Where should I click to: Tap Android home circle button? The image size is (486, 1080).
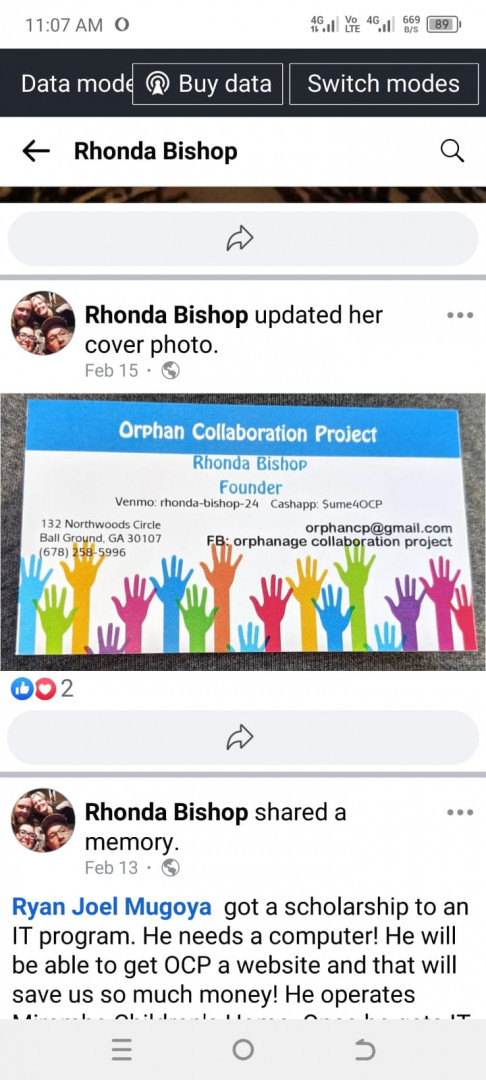pyautogui.click(x=243, y=1050)
